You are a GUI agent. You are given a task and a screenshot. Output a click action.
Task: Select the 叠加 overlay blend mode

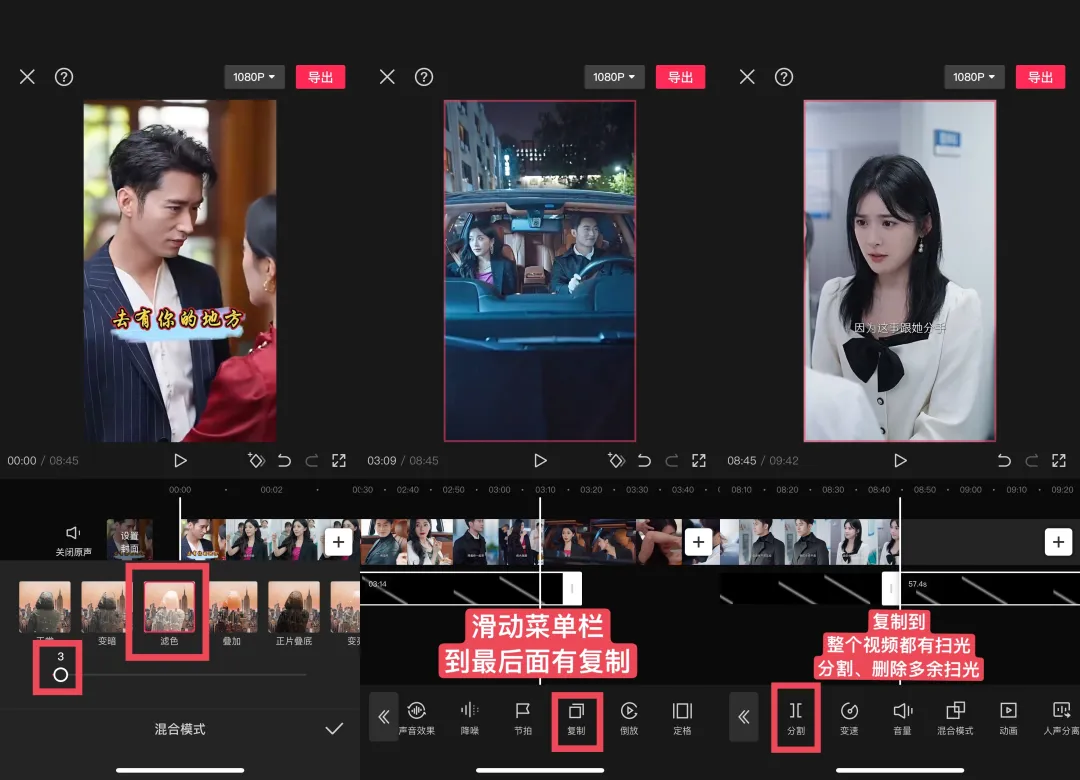232,613
